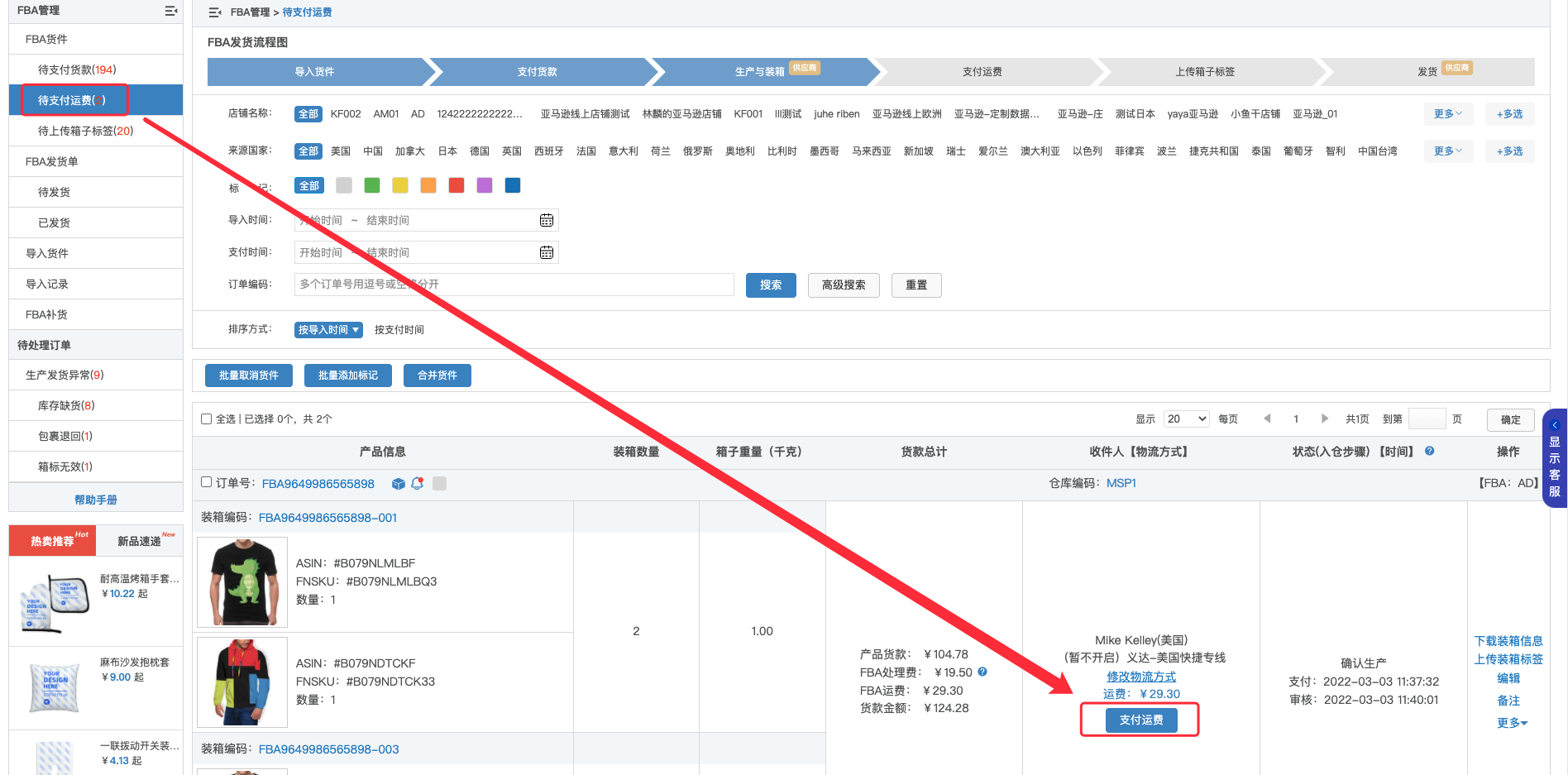Check the 全选 select-all checkbox
Image resolution: width=1568 pixels, height=775 pixels.
tap(207, 419)
